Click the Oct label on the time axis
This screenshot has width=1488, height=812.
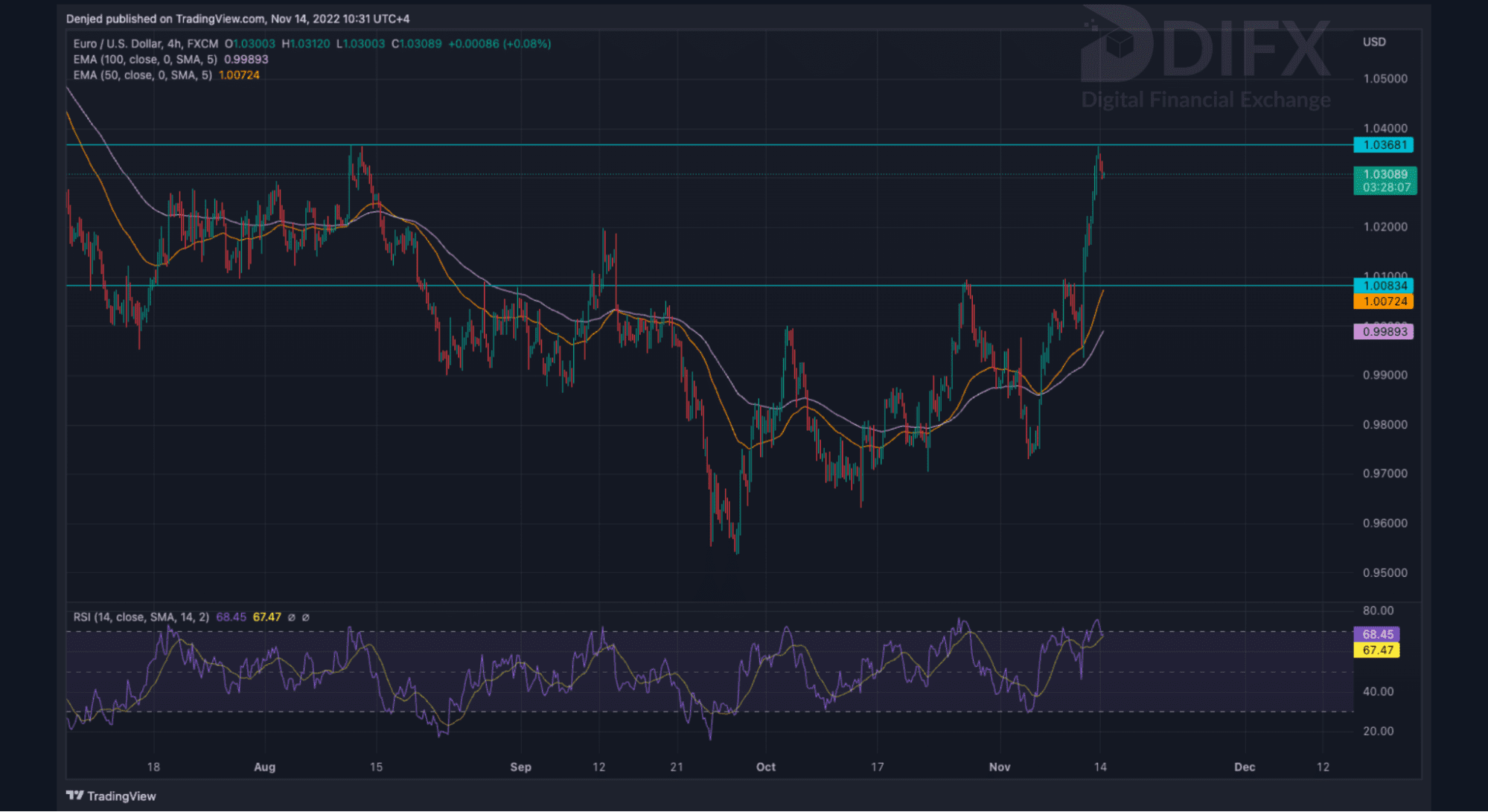point(765,767)
